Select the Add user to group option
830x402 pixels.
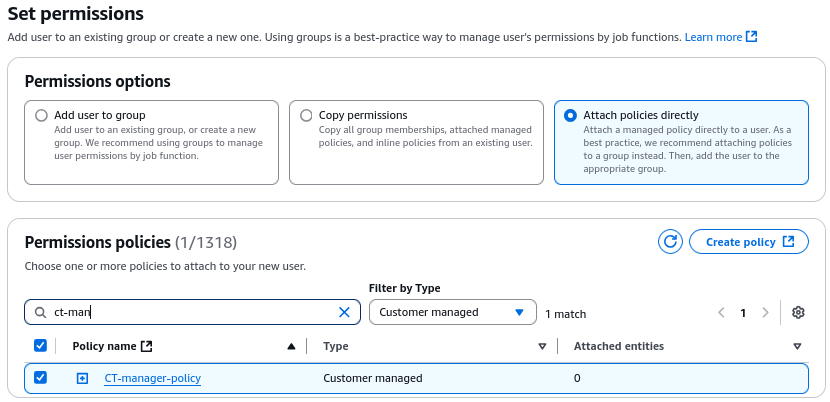(41, 115)
